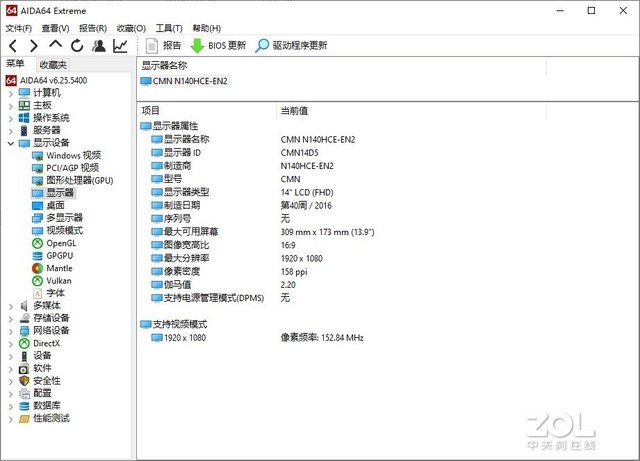Select the 显示器 monitor entry
Image resolution: width=640 pixels, height=461 pixels.
pos(53,193)
